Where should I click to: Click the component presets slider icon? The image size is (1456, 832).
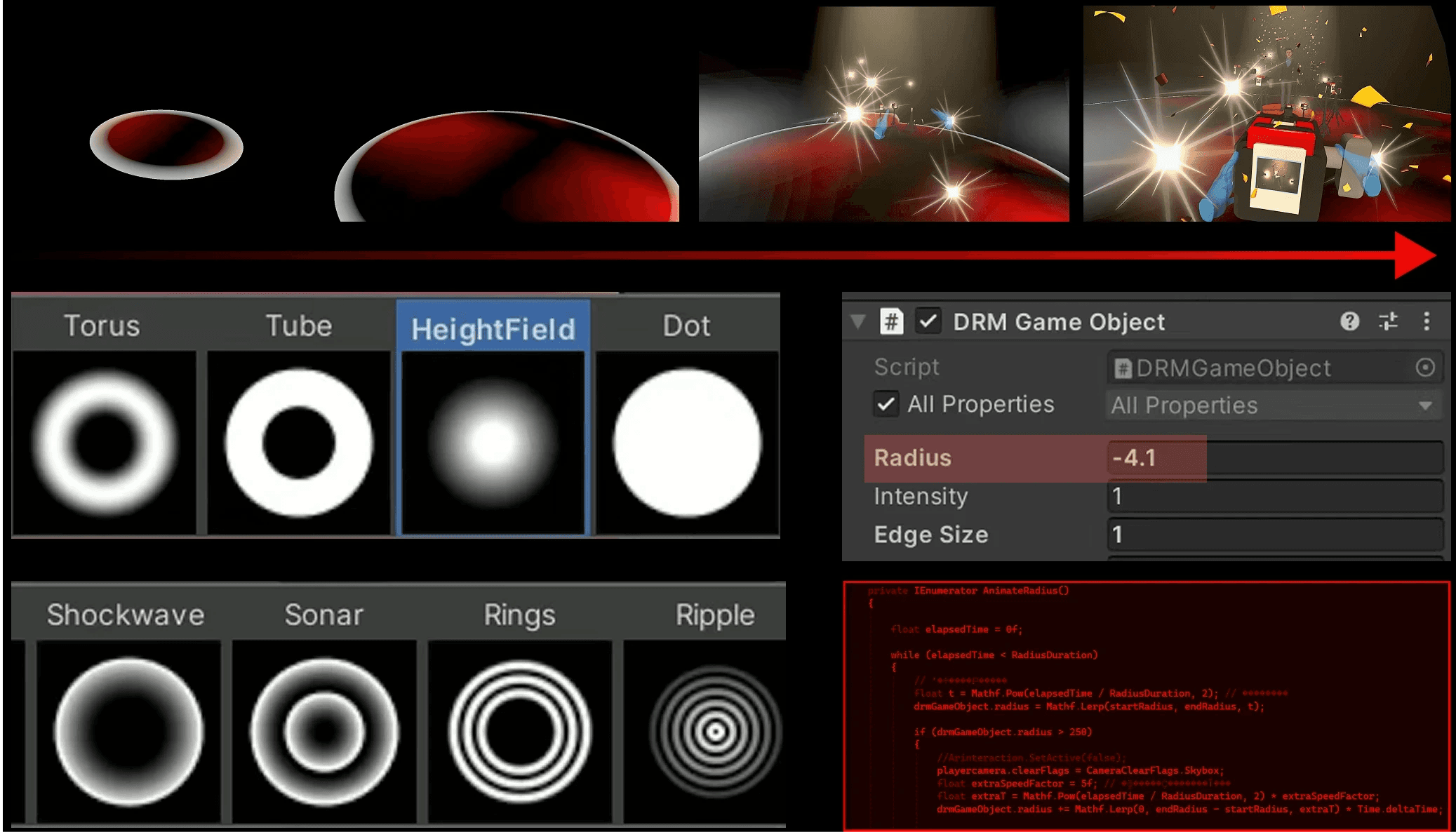(x=1388, y=321)
